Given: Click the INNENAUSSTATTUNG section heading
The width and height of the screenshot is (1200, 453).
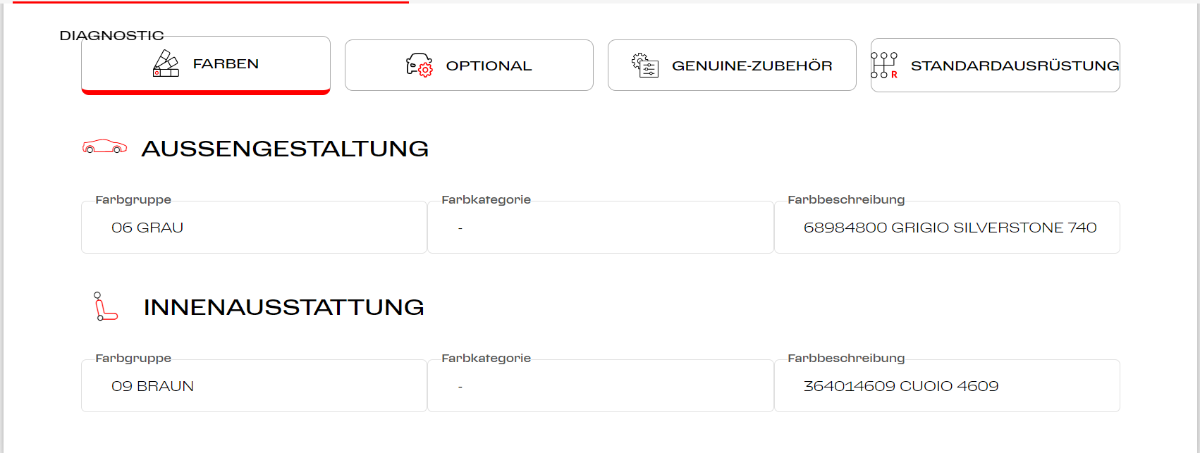Looking at the screenshot, I should pyautogui.click(x=284, y=307).
